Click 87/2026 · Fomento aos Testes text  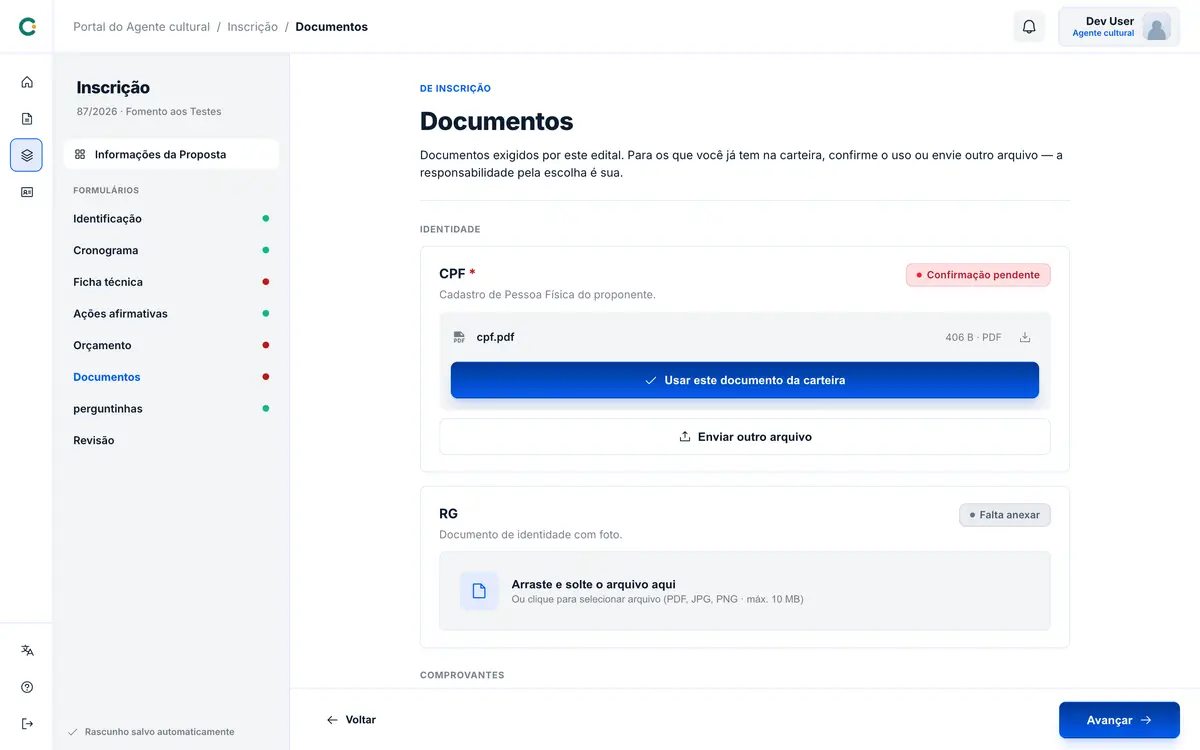coord(149,112)
